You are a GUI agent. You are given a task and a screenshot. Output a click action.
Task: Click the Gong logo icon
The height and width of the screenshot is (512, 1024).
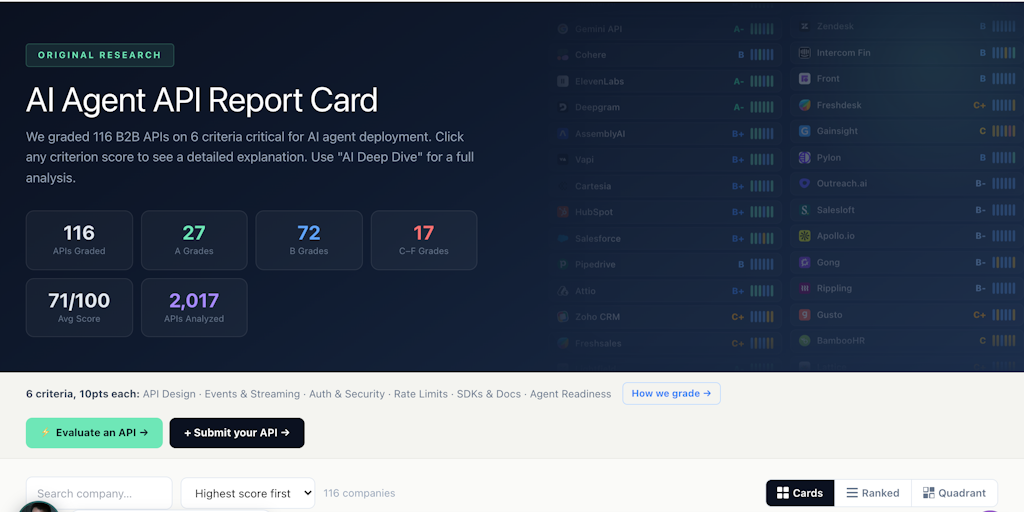point(805,262)
